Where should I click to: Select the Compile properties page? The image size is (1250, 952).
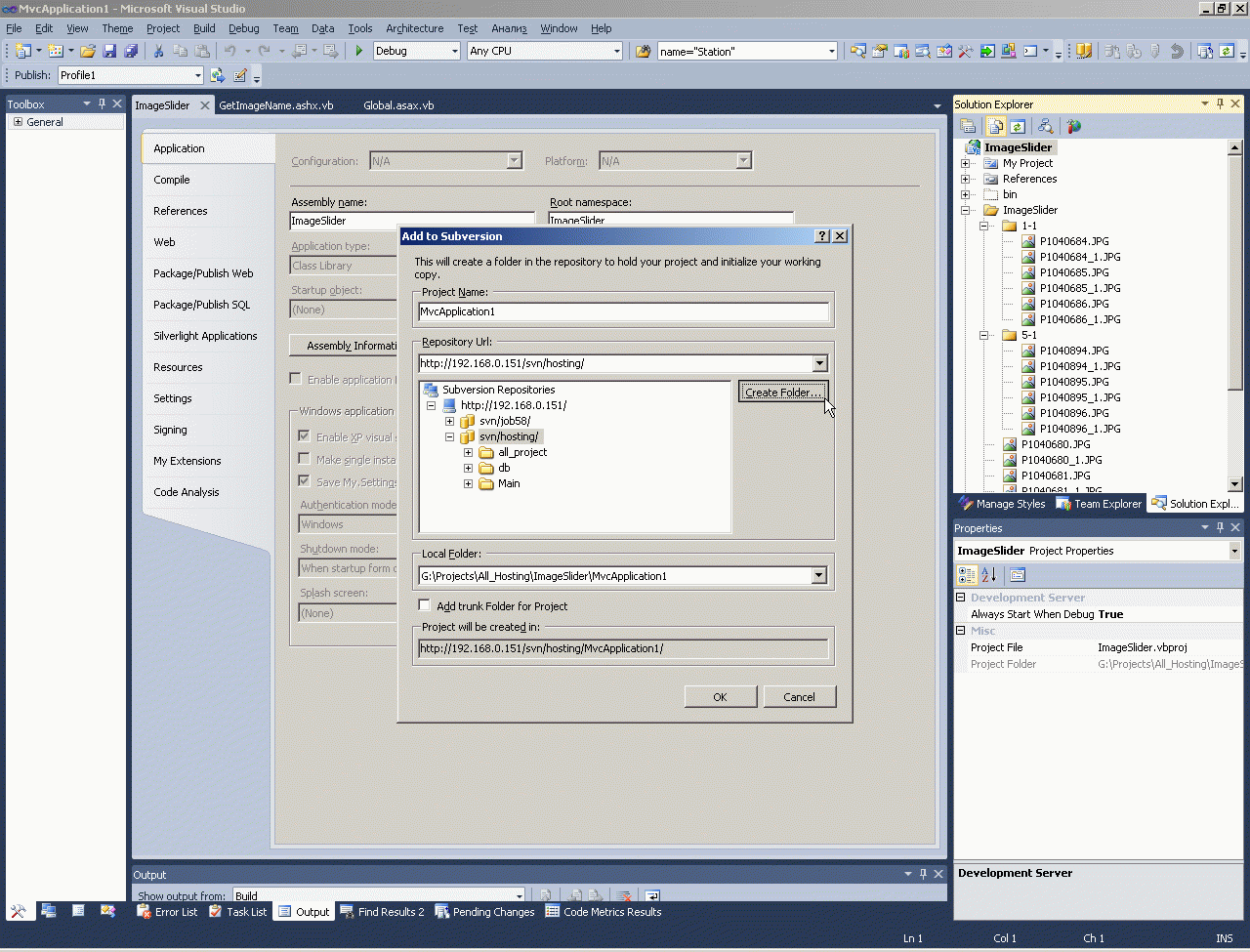[x=172, y=180]
